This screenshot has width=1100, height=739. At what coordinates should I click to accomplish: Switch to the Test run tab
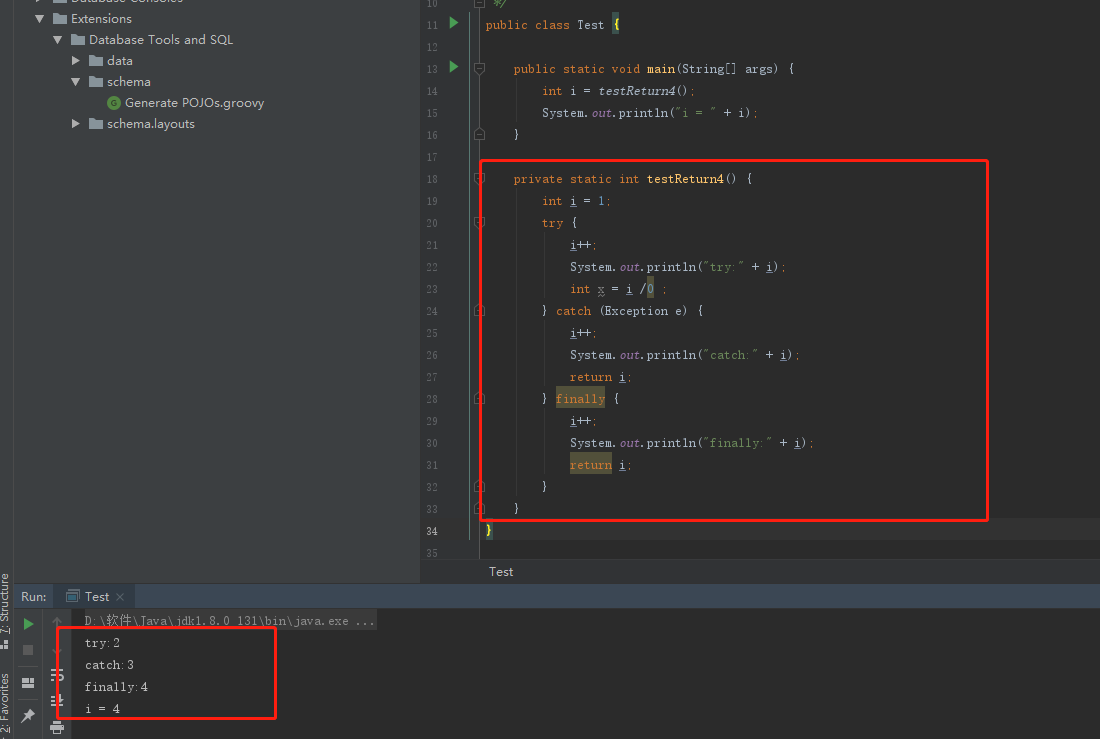pyautogui.click(x=97, y=597)
